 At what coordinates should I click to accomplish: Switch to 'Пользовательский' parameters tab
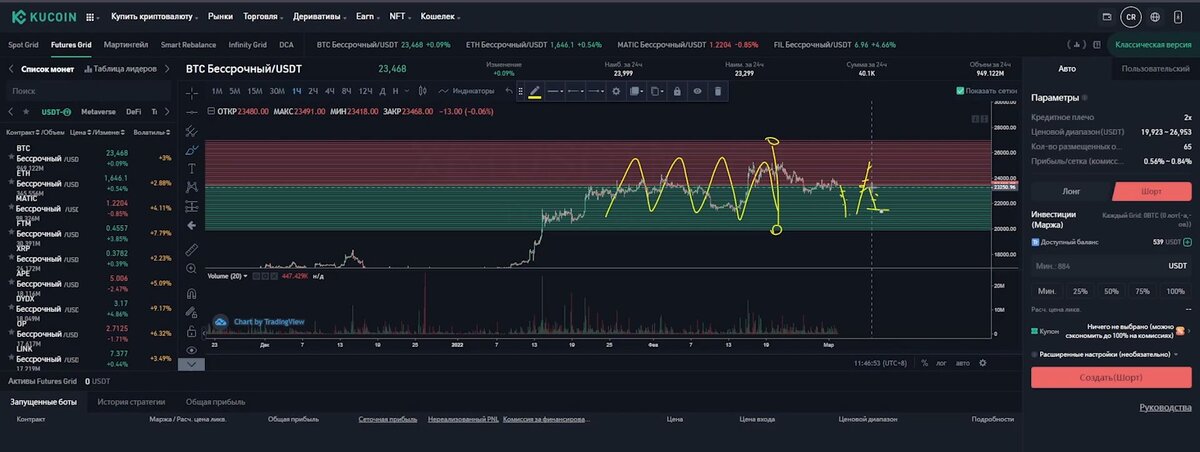[x=1156, y=69]
